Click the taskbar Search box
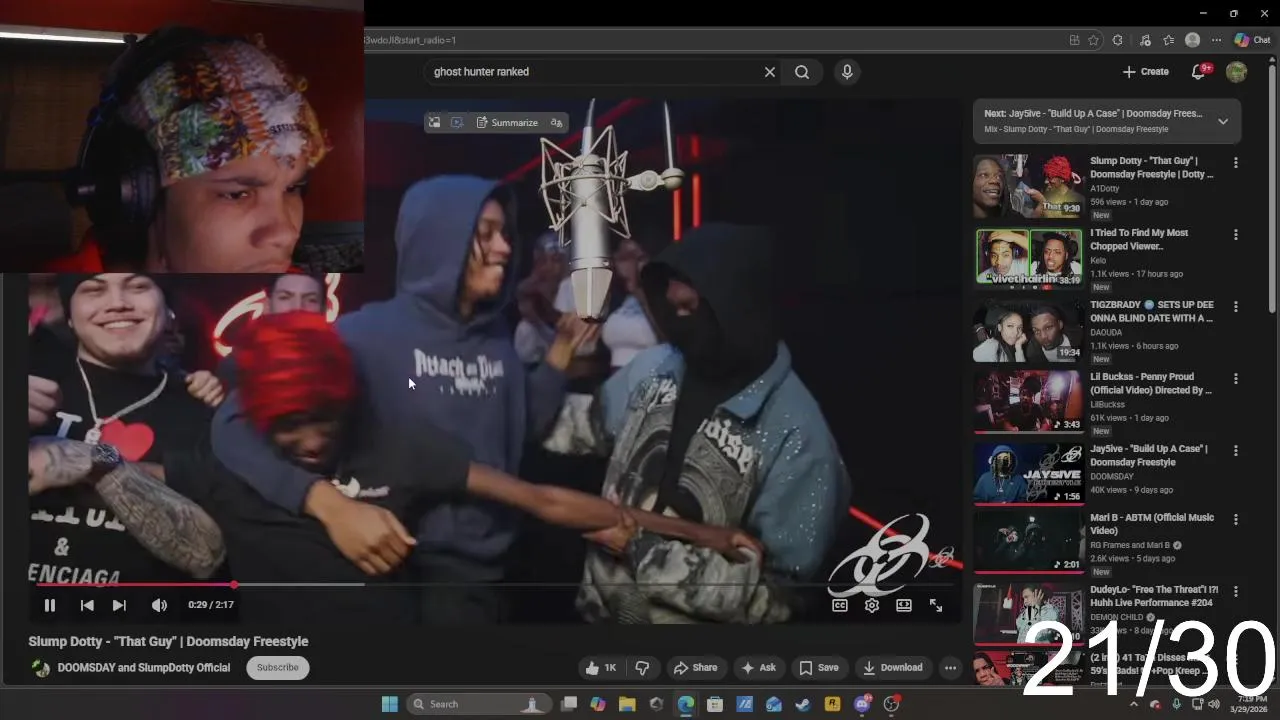The width and height of the screenshot is (1280, 720). point(478,704)
